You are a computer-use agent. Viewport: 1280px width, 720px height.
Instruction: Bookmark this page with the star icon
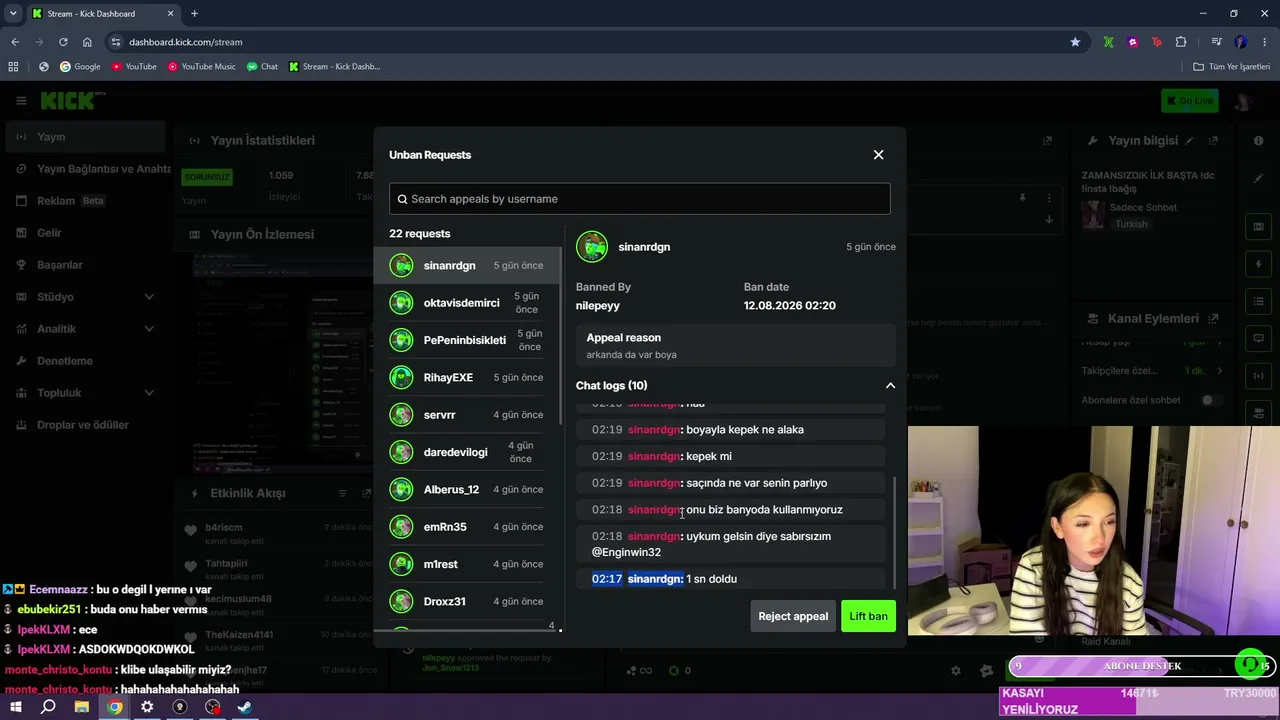click(1075, 42)
